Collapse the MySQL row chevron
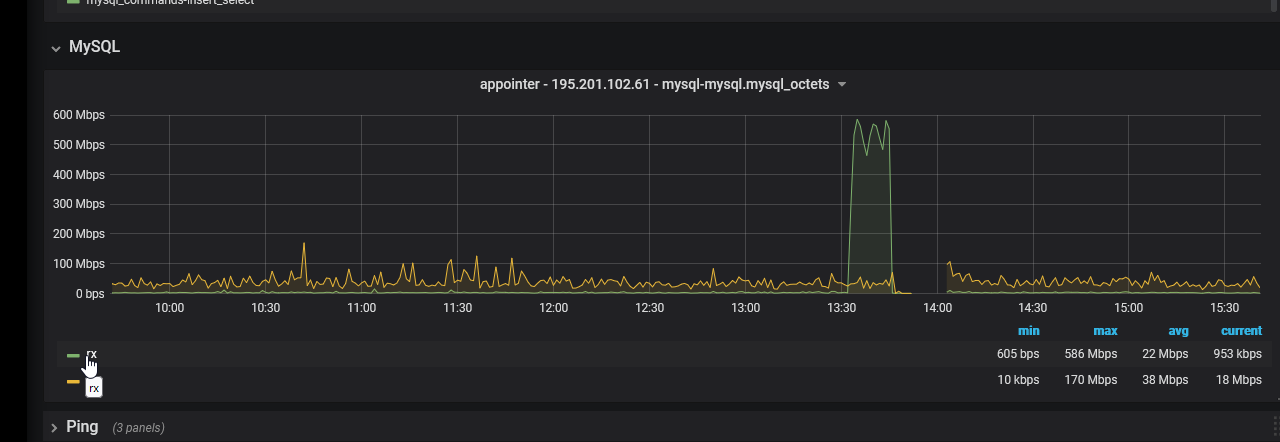Image resolution: width=1280 pixels, height=442 pixels. 56,48
